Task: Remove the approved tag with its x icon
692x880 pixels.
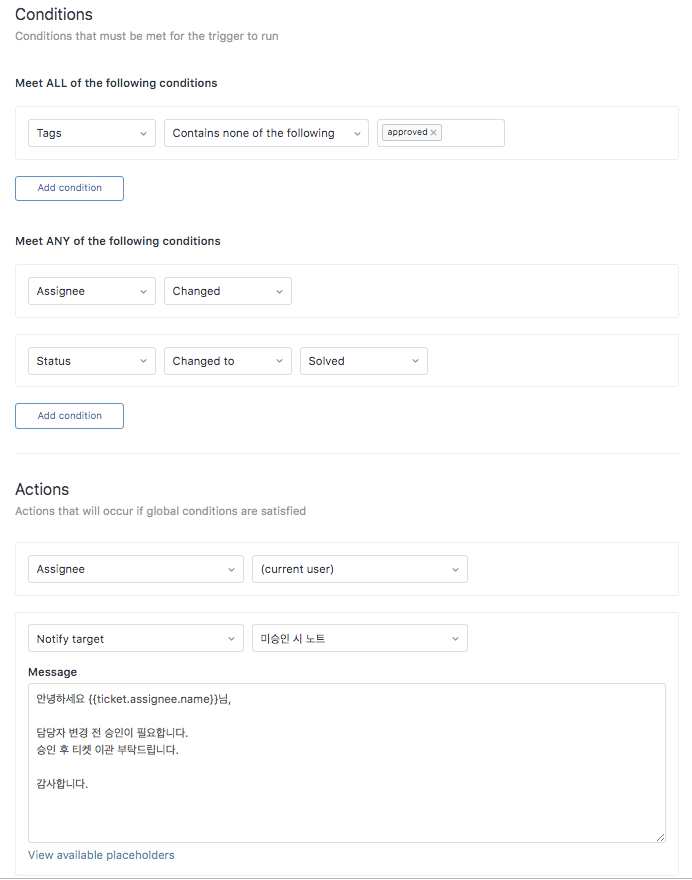Action: (x=433, y=132)
